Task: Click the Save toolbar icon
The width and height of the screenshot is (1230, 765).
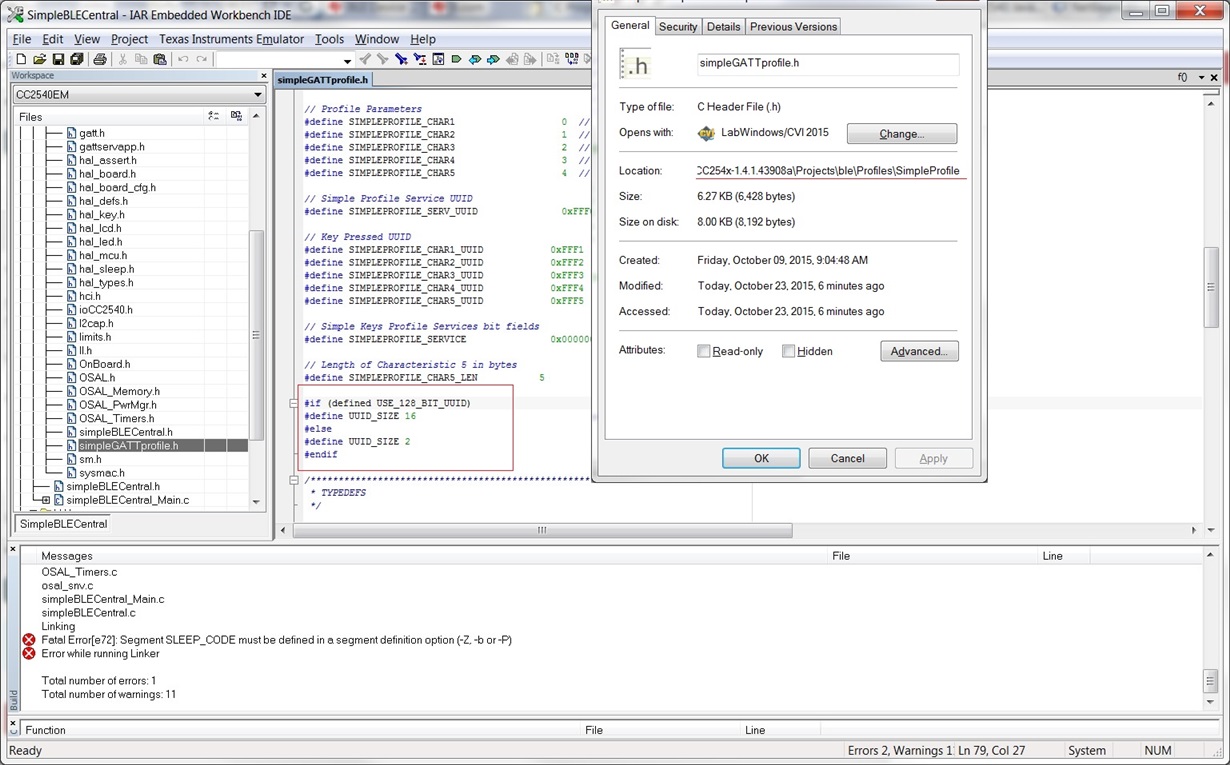Action: 58,60
